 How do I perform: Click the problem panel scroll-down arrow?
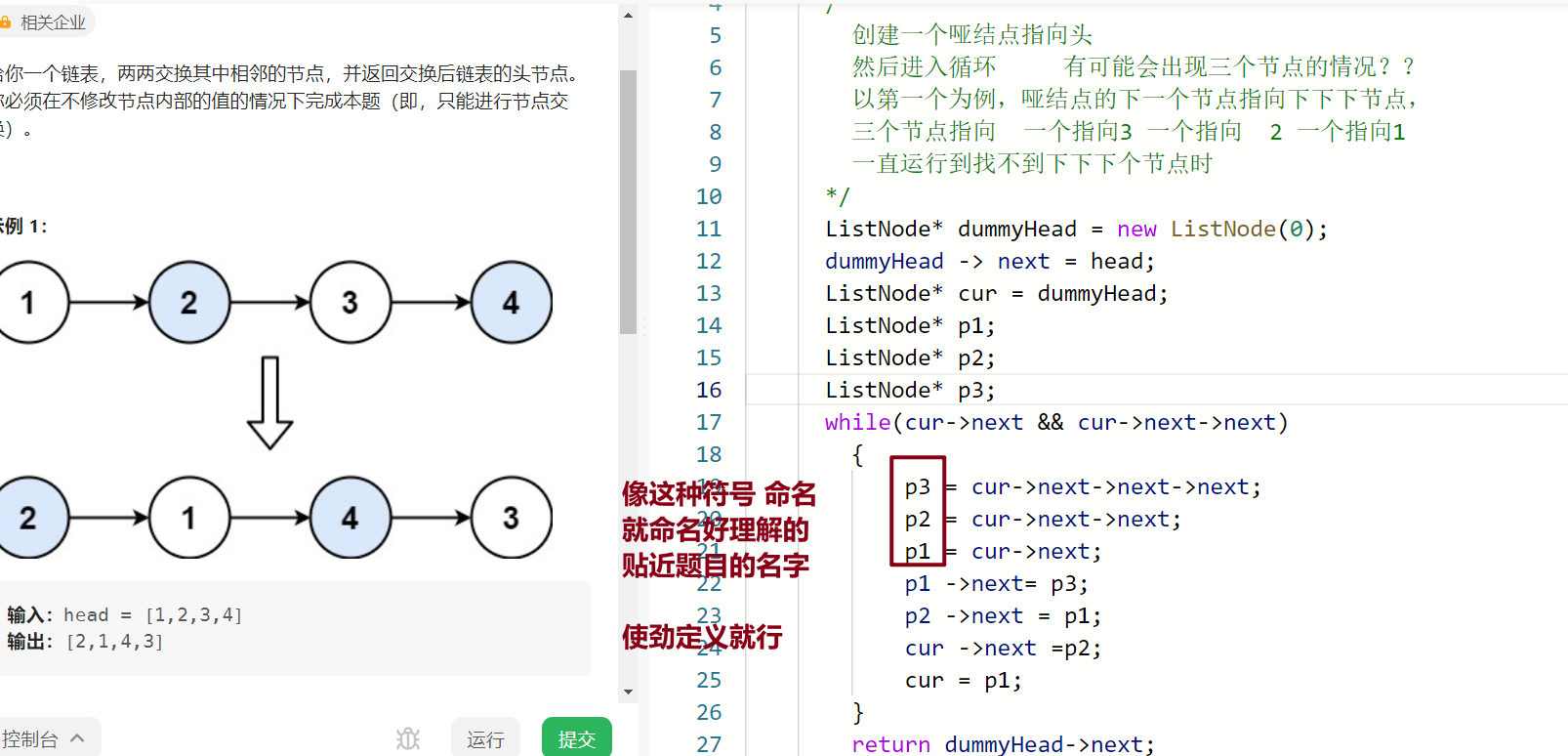(x=628, y=692)
